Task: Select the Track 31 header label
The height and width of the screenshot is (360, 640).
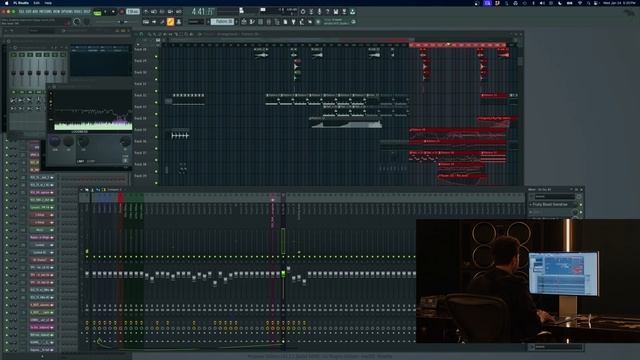Action: [x=140, y=84]
